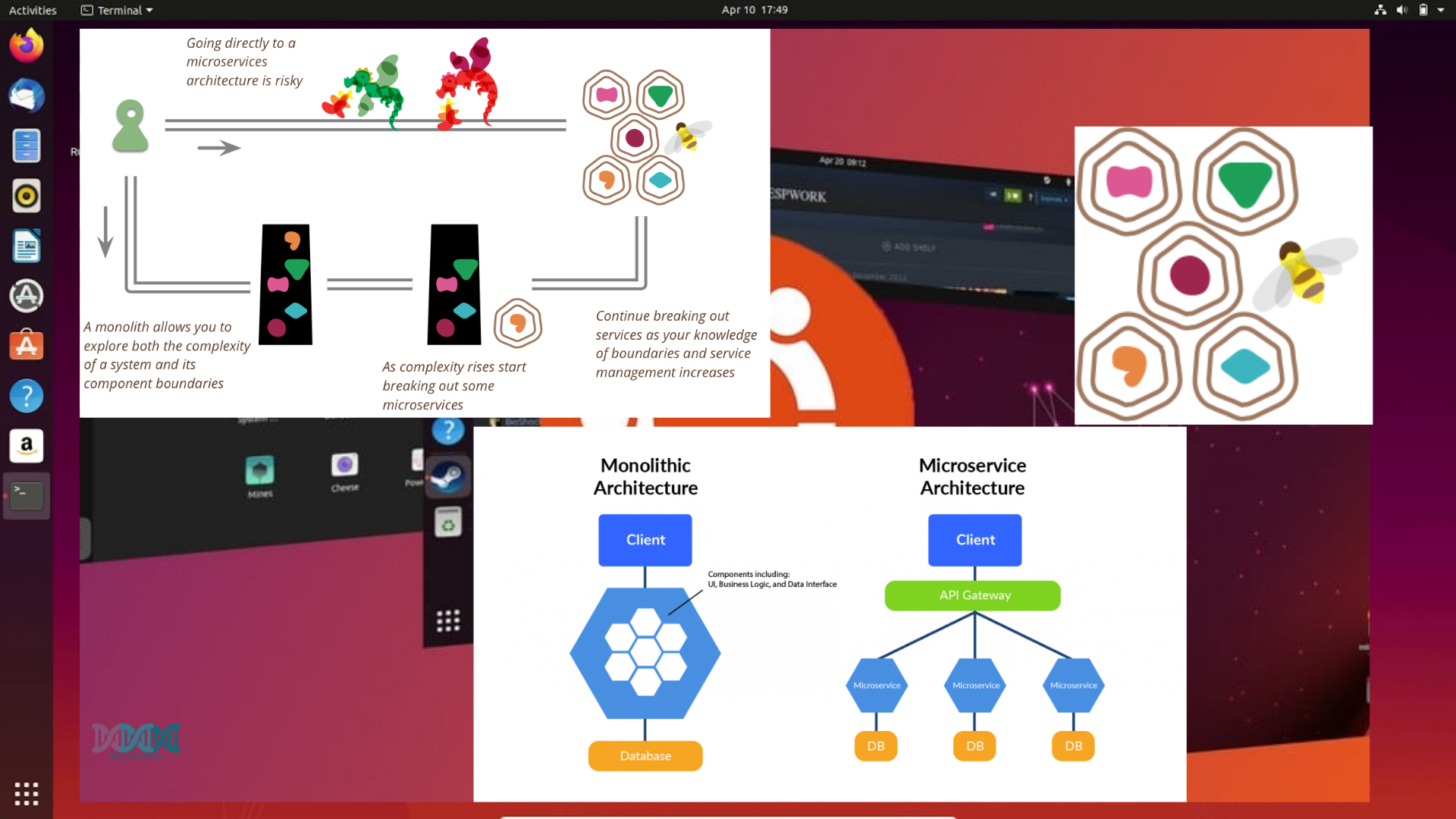Image resolution: width=1456 pixels, height=819 pixels.
Task: Click the volume icon in top bar
Action: pos(1401,10)
